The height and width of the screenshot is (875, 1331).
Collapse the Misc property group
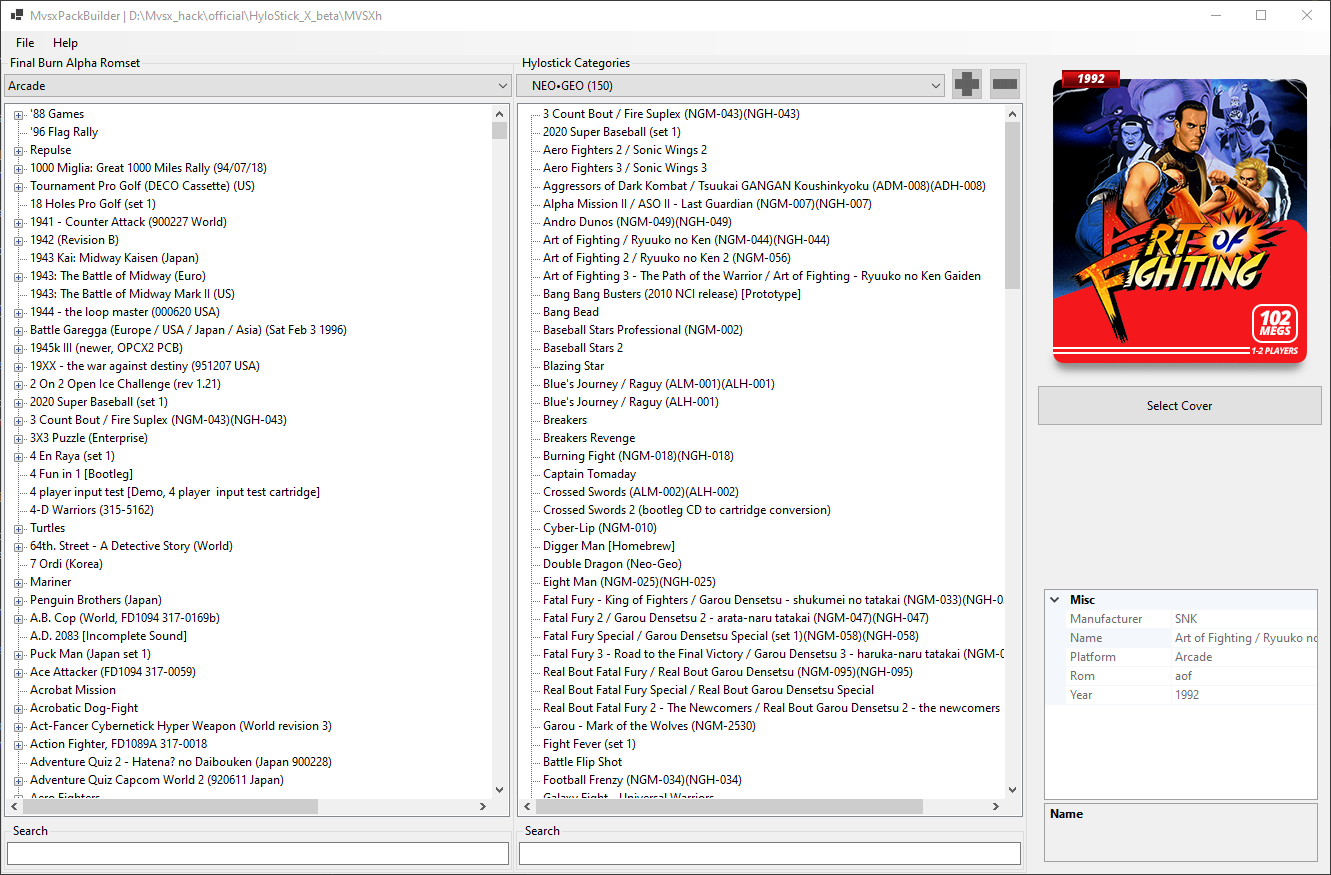1054,600
